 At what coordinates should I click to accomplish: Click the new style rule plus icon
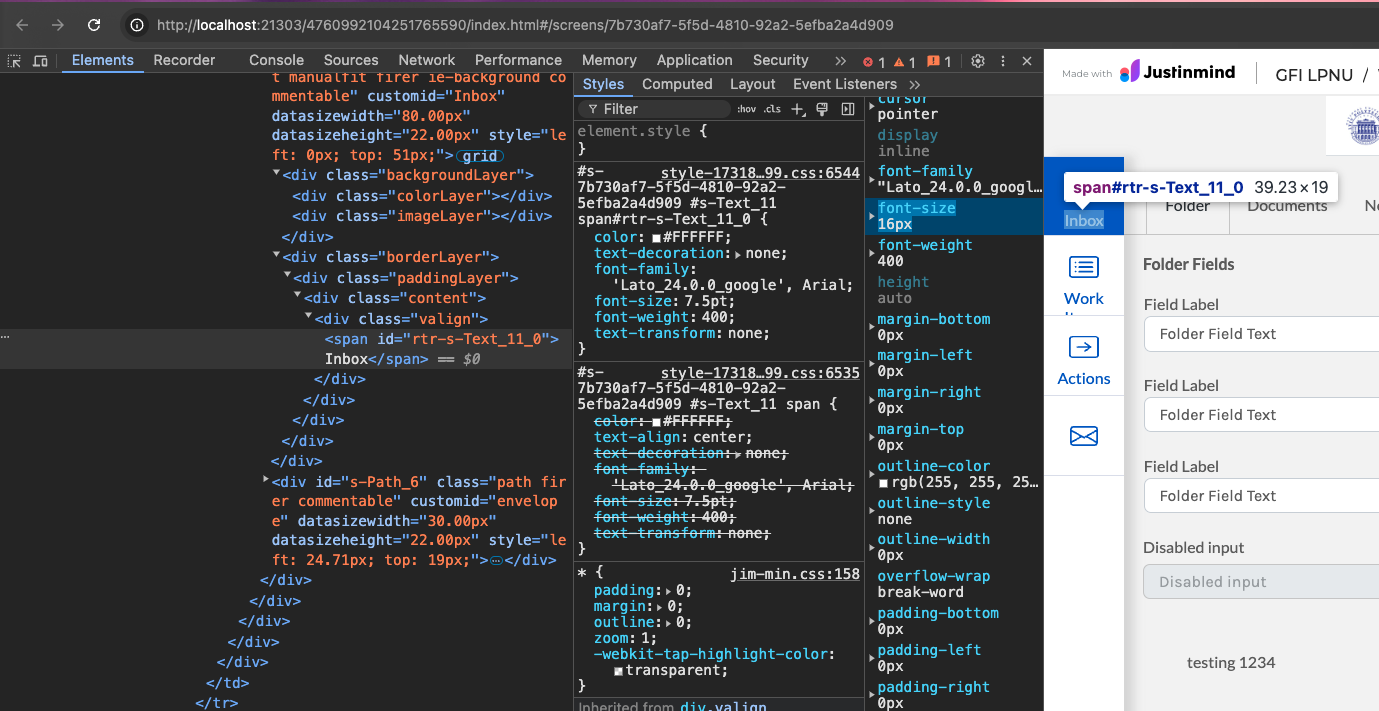point(797,109)
